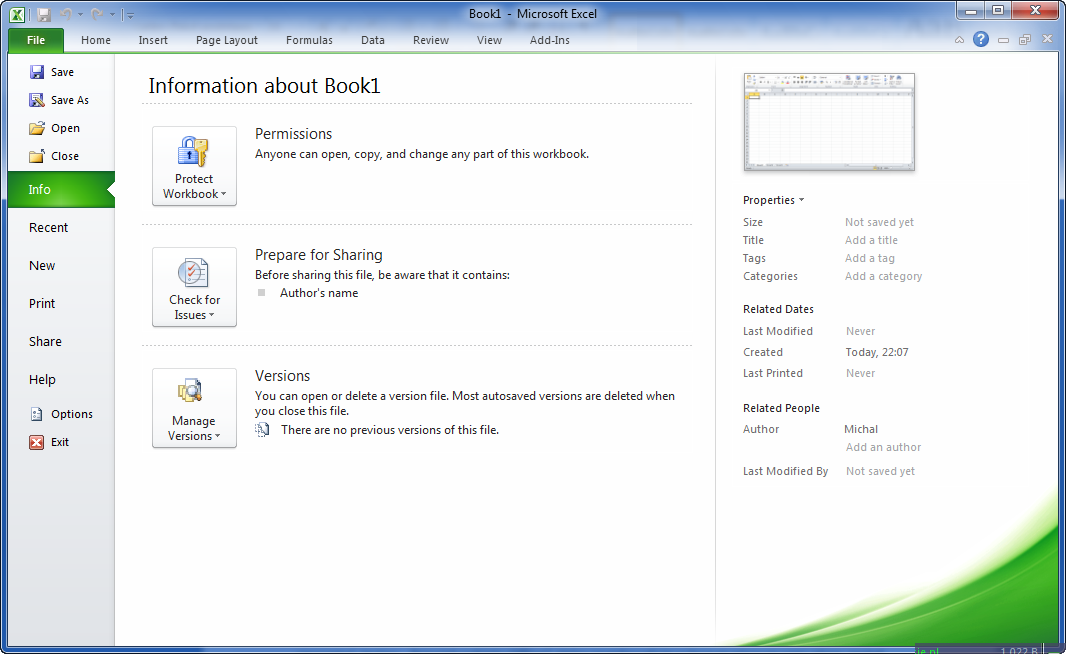Open the Page Layout ribbon tab

coord(226,40)
